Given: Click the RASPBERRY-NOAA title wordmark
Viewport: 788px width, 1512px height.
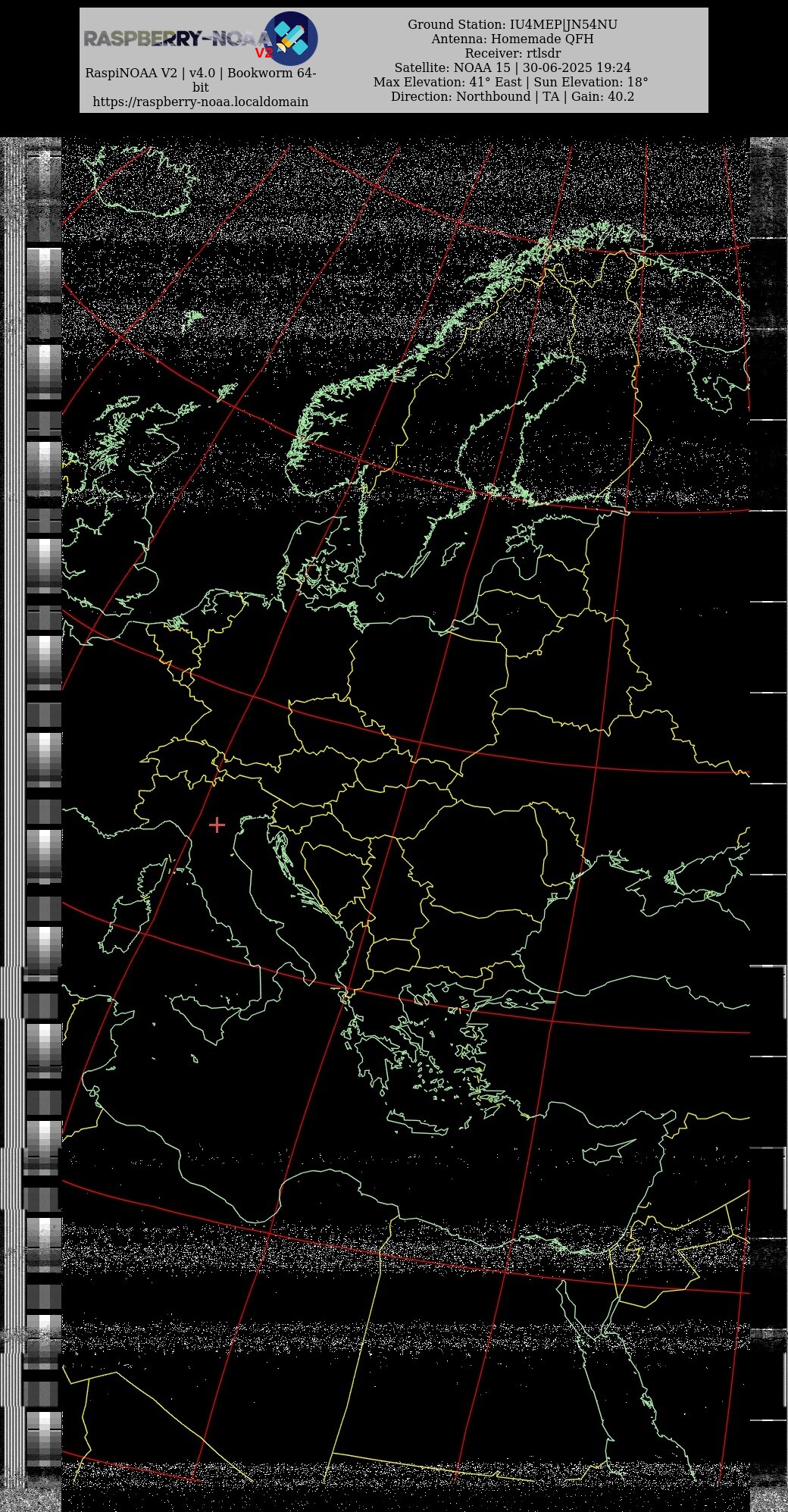Looking at the screenshot, I should 178,39.
